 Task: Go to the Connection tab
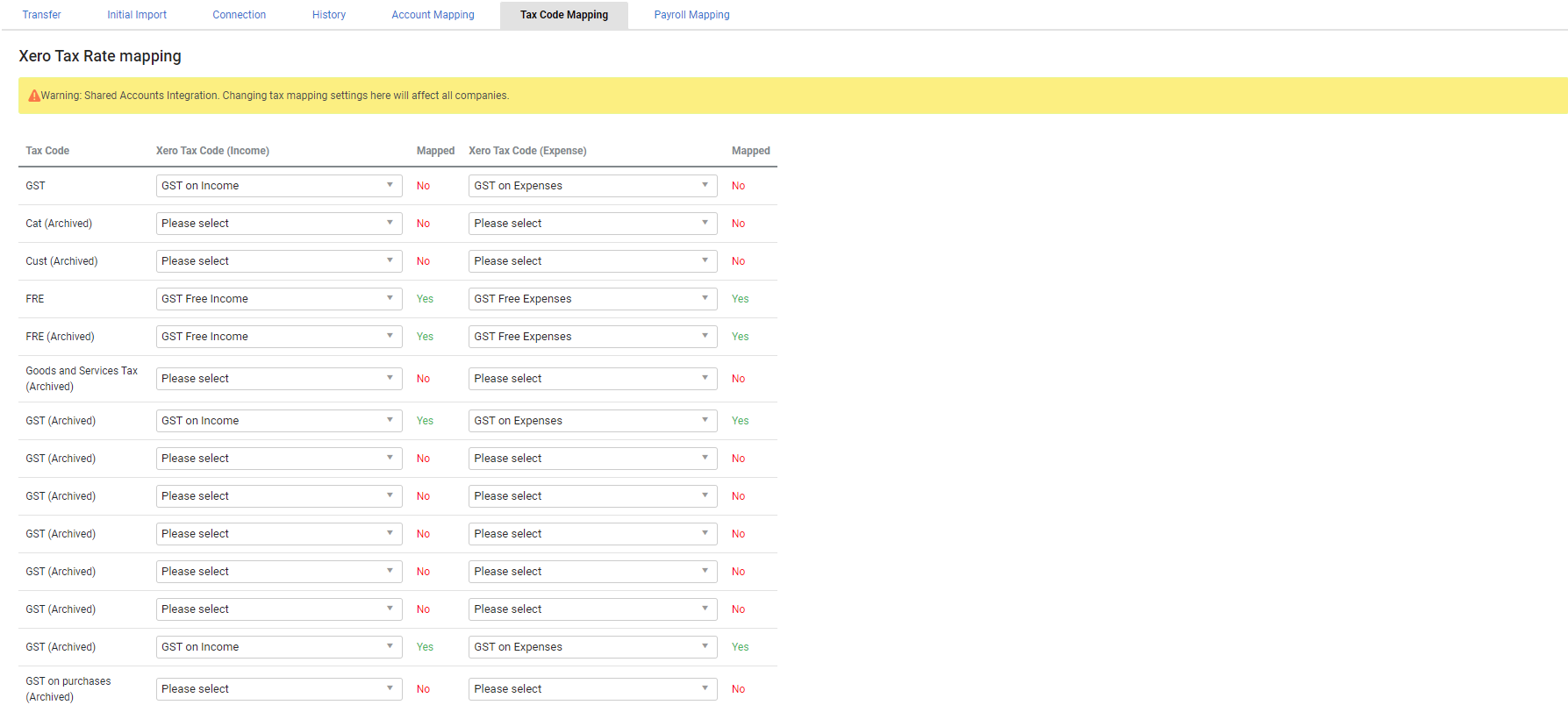click(239, 15)
